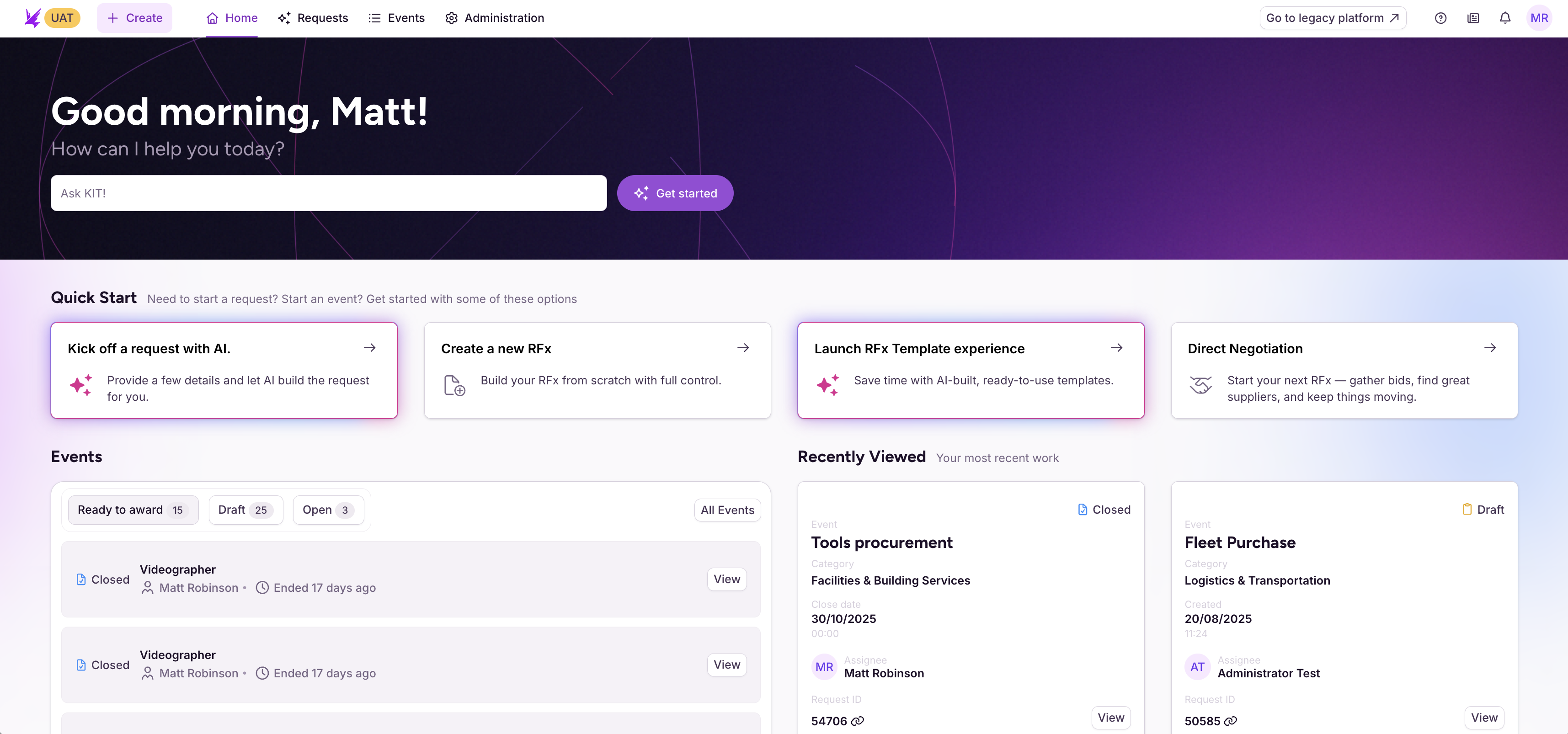Click the help question mark icon
Image resolution: width=1568 pixels, height=734 pixels.
pyautogui.click(x=1440, y=18)
